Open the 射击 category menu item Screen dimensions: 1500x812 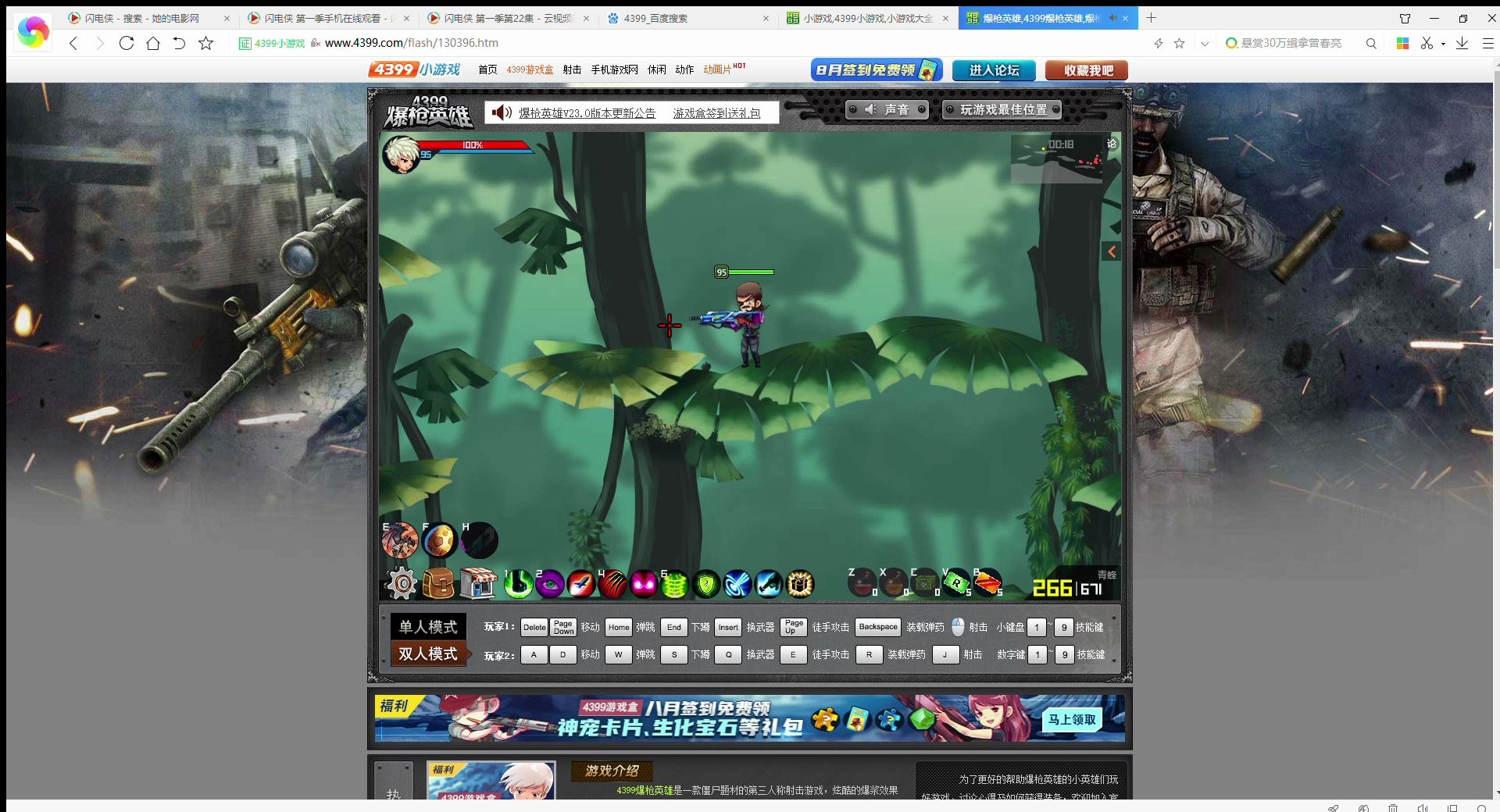[x=572, y=69]
